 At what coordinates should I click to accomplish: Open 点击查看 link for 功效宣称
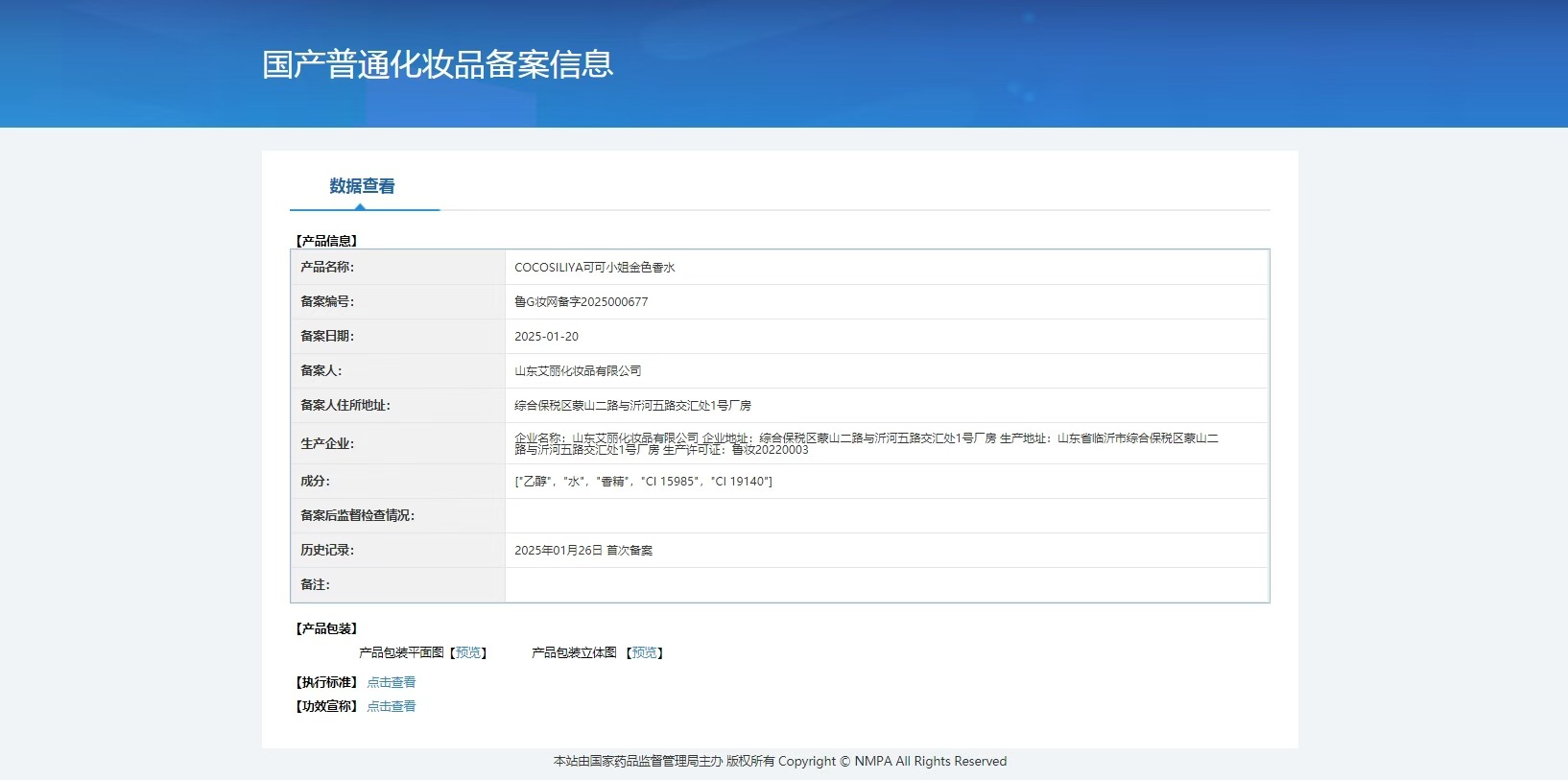[392, 706]
